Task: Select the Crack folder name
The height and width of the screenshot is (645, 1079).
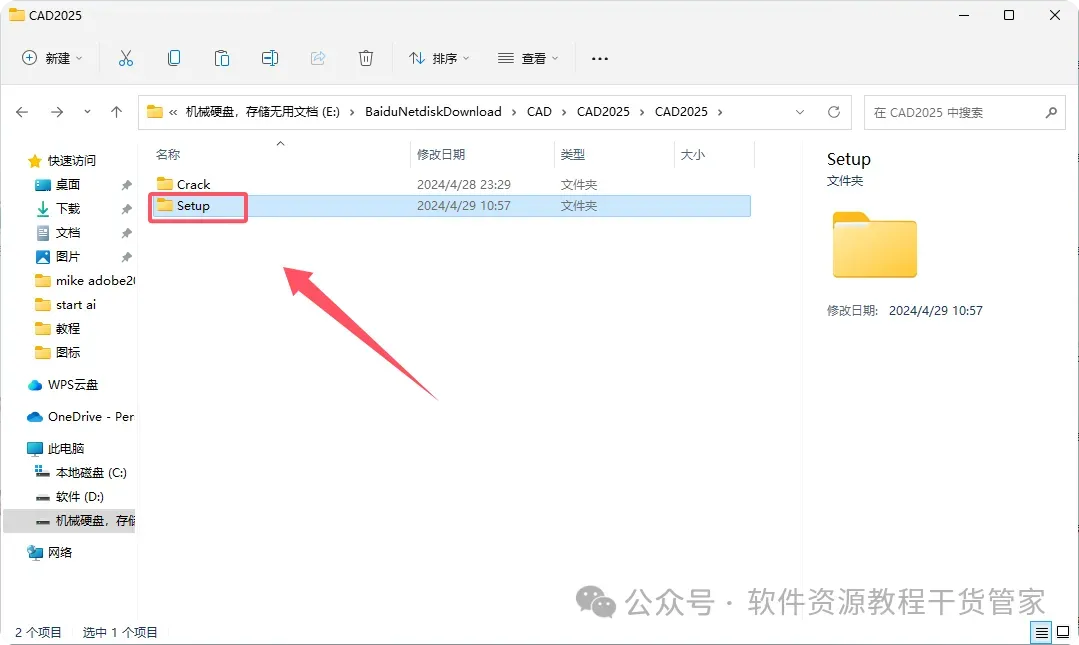Action: pos(193,184)
